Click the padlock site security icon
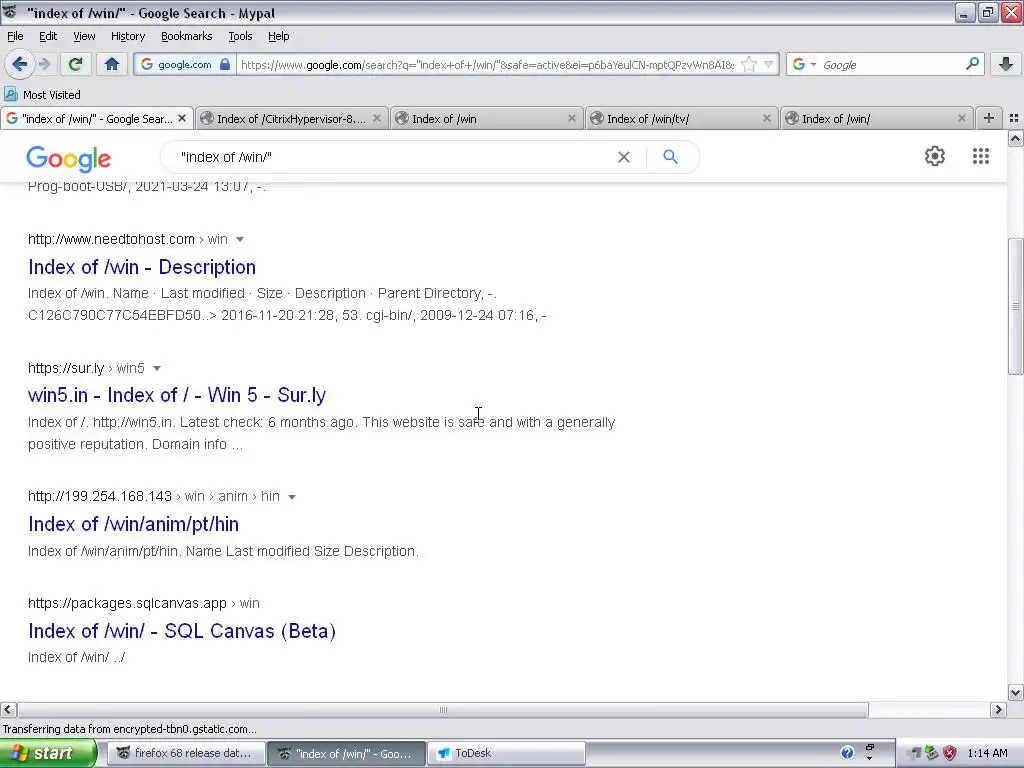The image size is (1024, 768). click(225, 64)
